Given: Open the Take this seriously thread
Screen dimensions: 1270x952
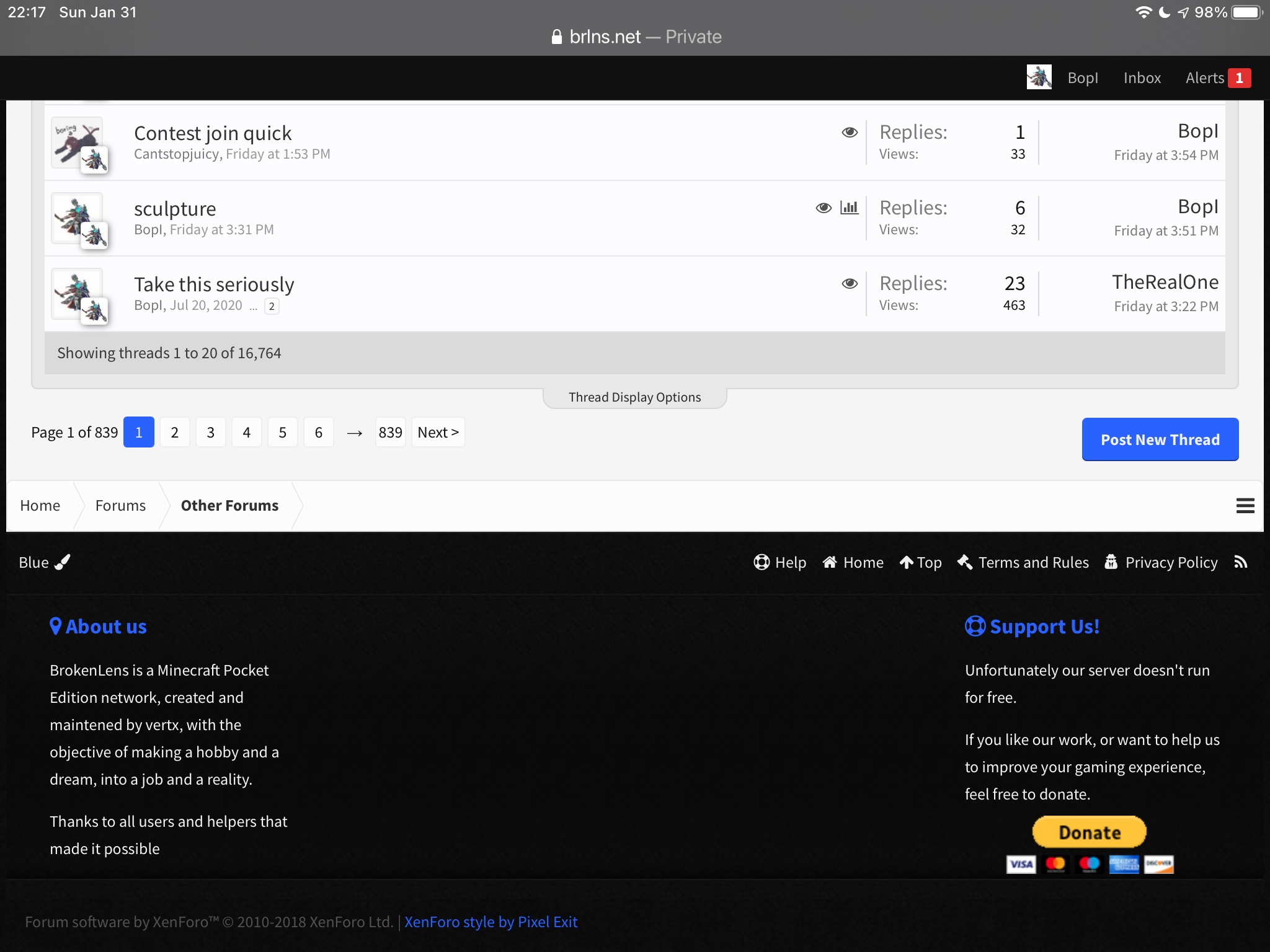Looking at the screenshot, I should point(214,284).
